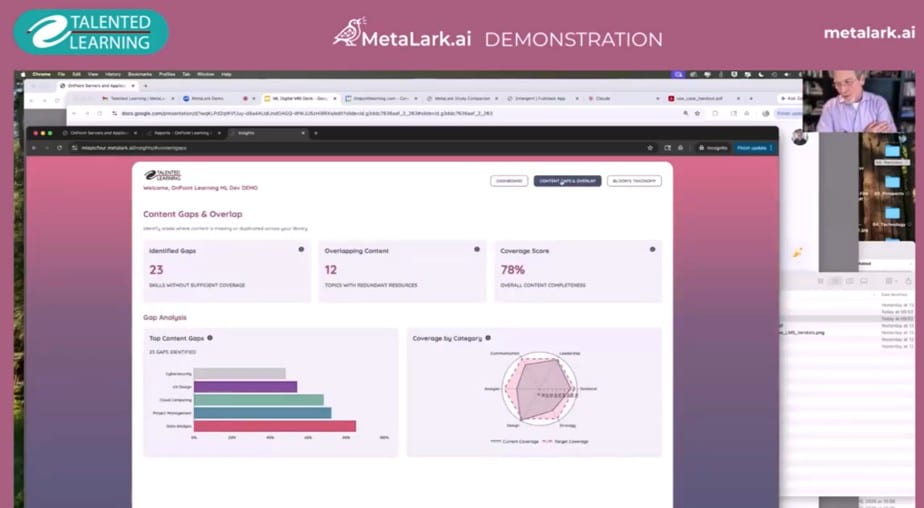Switch to the Reports tab in front window
Image resolution: width=924 pixels, height=508 pixels.
tap(184, 133)
